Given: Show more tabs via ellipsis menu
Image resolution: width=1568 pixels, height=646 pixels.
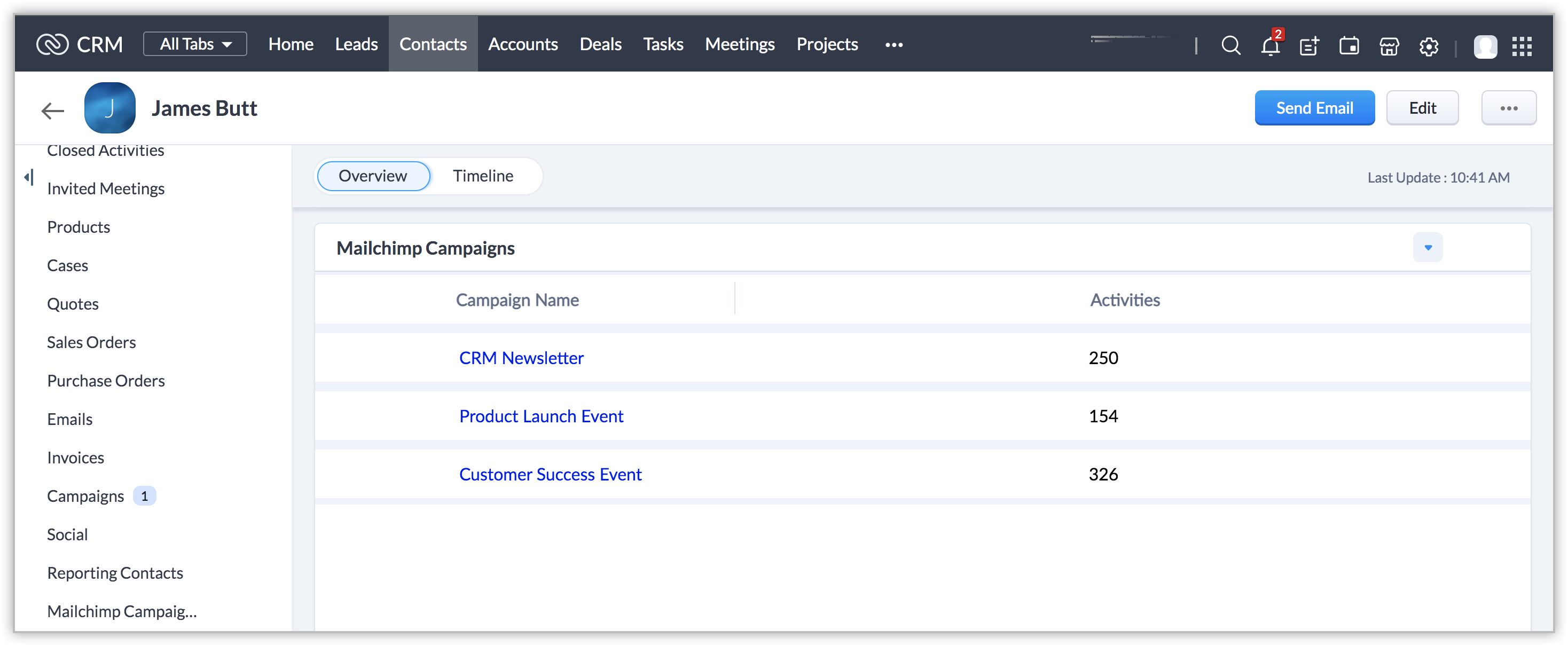Looking at the screenshot, I should [x=893, y=44].
